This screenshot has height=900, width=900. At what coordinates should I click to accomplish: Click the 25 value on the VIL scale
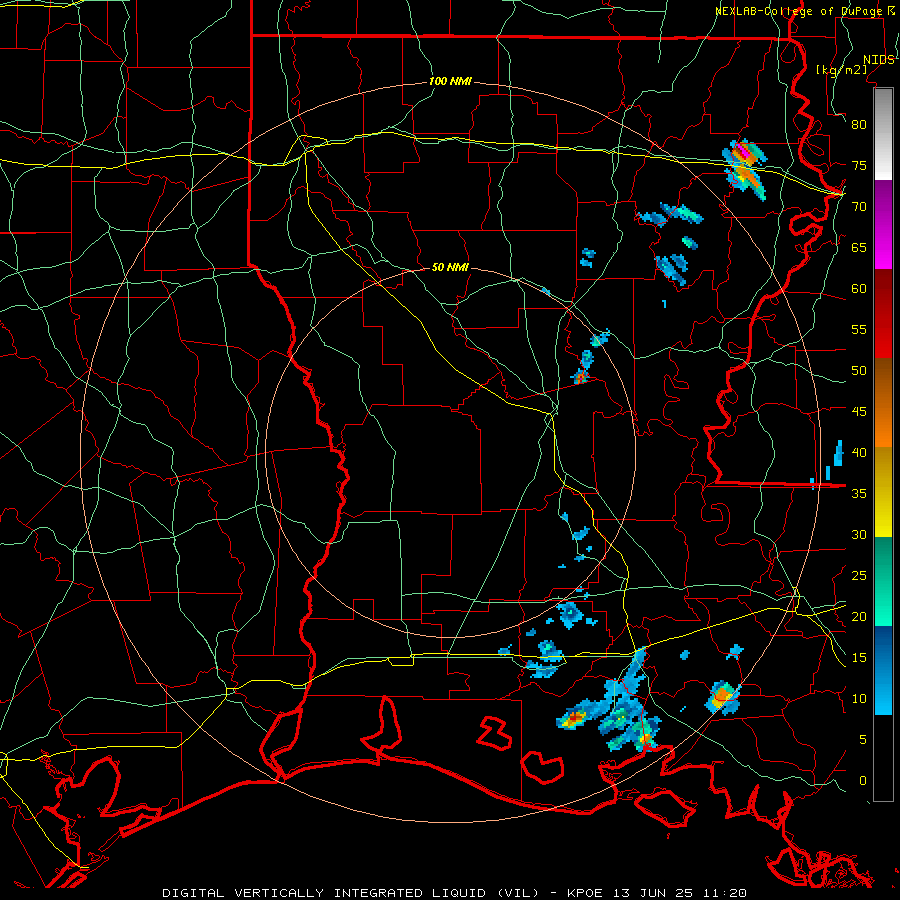[x=859, y=576]
